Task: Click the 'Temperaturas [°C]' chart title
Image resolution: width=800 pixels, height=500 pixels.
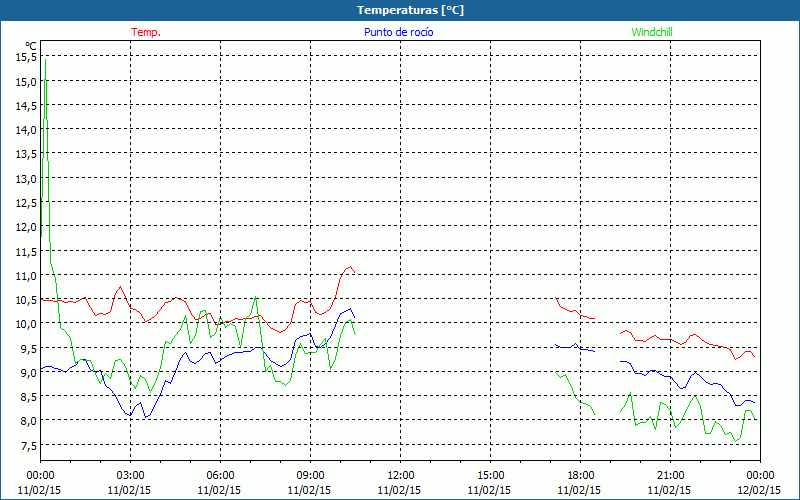Action: click(410, 10)
